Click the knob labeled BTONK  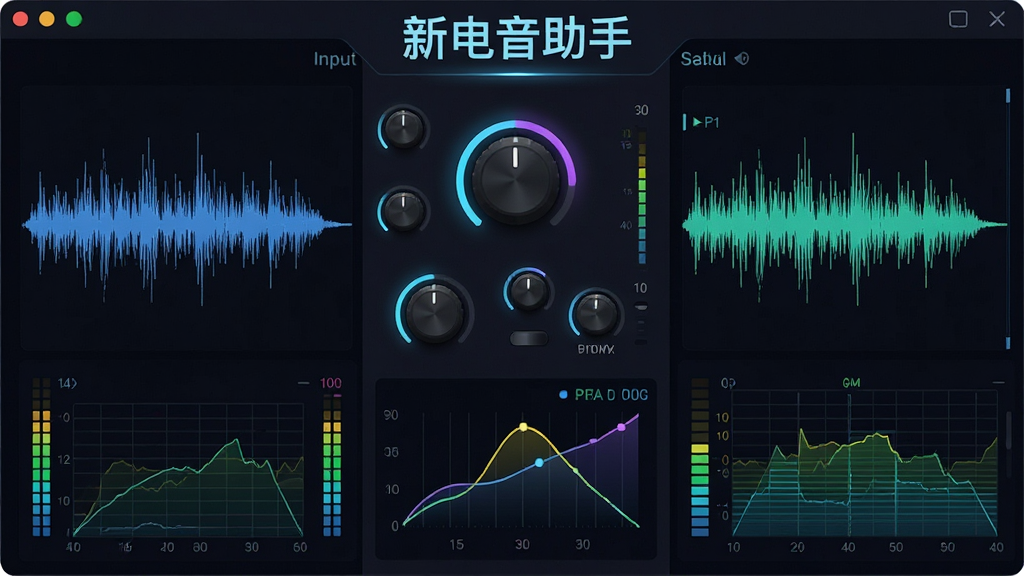[x=596, y=315]
